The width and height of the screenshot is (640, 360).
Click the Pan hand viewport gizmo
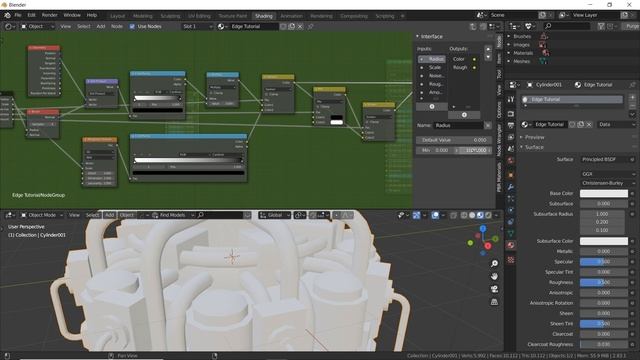click(x=494, y=276)
